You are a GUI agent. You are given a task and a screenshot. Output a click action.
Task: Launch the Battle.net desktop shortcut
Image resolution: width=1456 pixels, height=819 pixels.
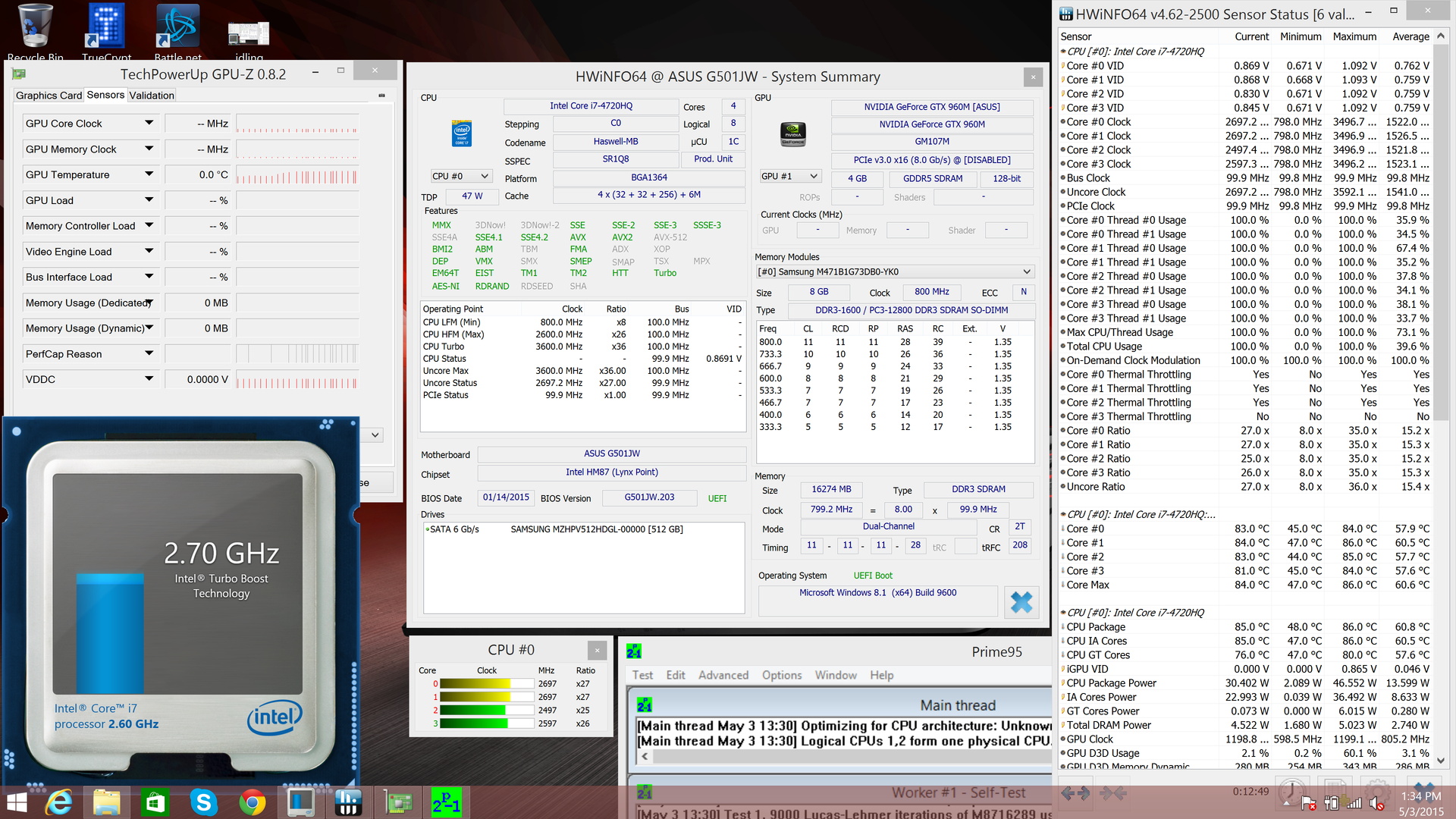click(177, 32)
